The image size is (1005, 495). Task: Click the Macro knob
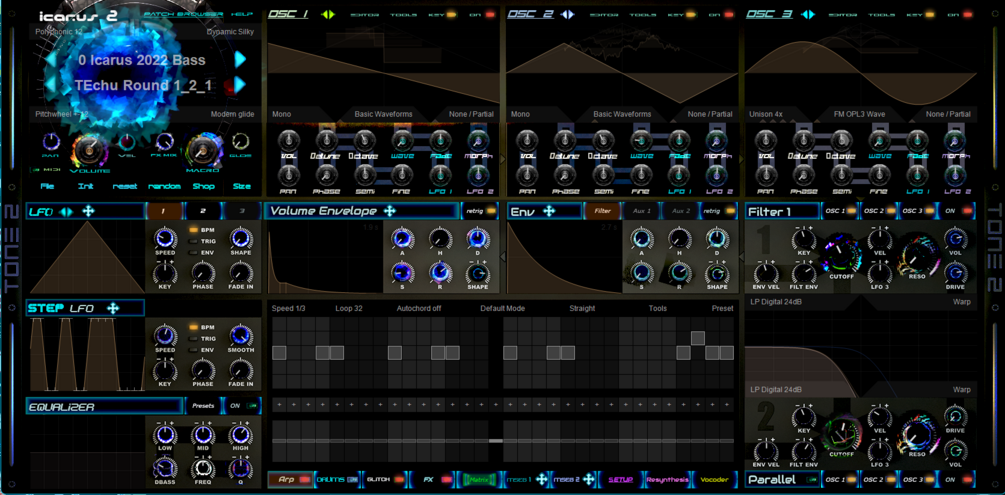tap(203, 149)
